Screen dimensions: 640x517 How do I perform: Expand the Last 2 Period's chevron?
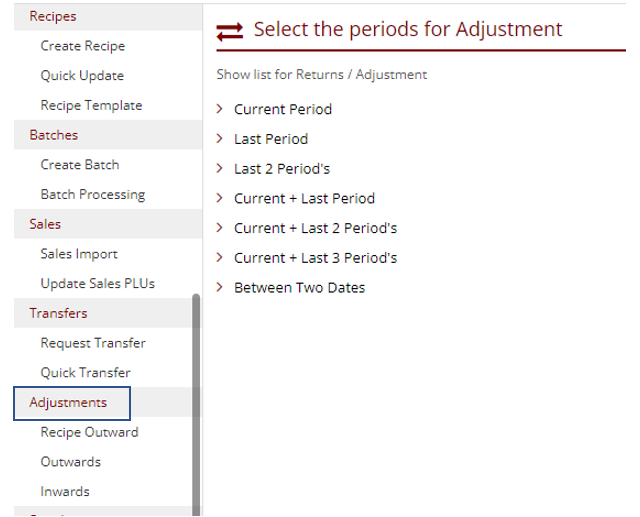pos(220,168)
